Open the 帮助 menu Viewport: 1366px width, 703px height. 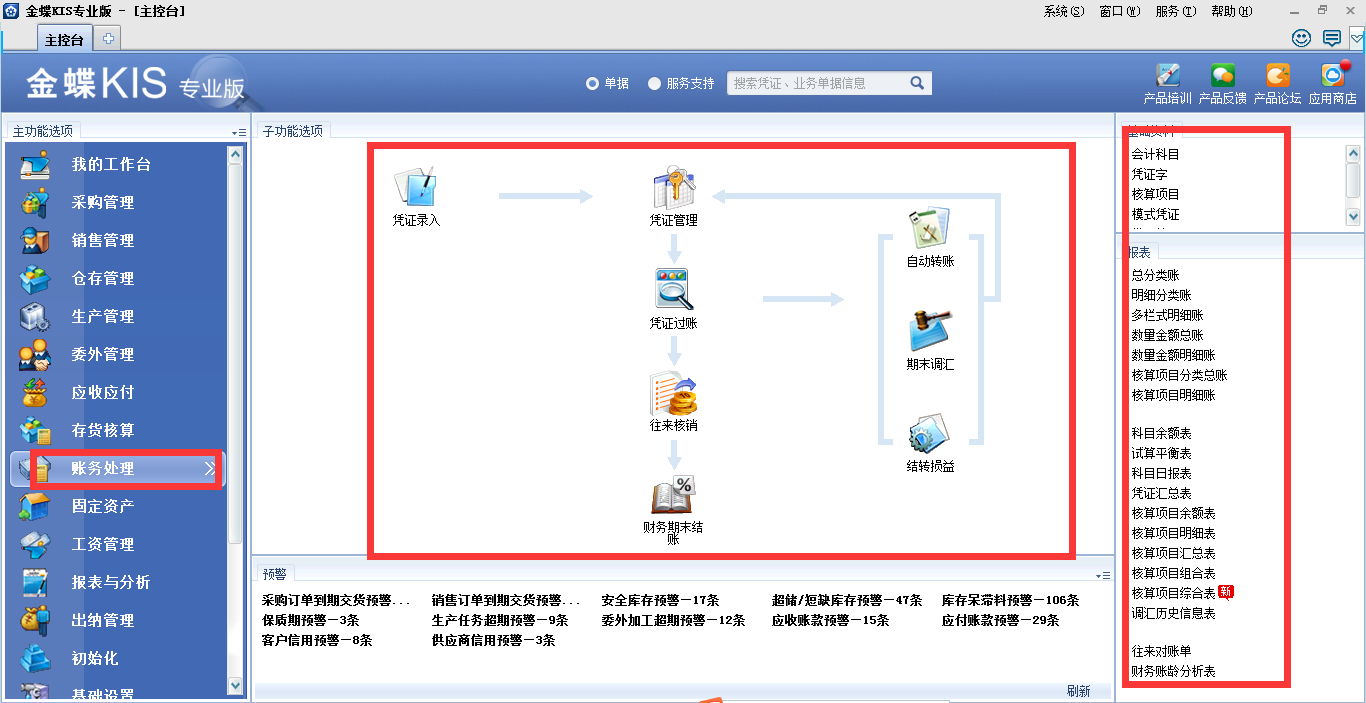point(1232,11)
